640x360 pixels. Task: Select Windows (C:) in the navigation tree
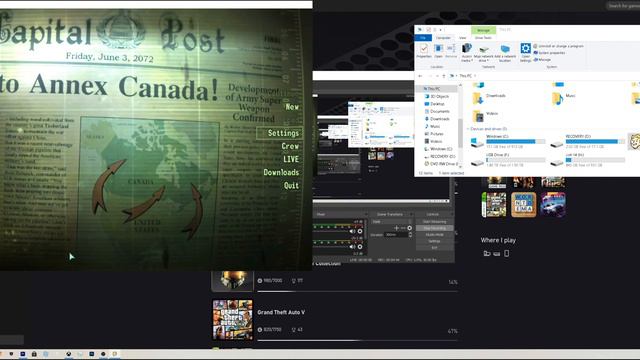[x=438, y=149]
